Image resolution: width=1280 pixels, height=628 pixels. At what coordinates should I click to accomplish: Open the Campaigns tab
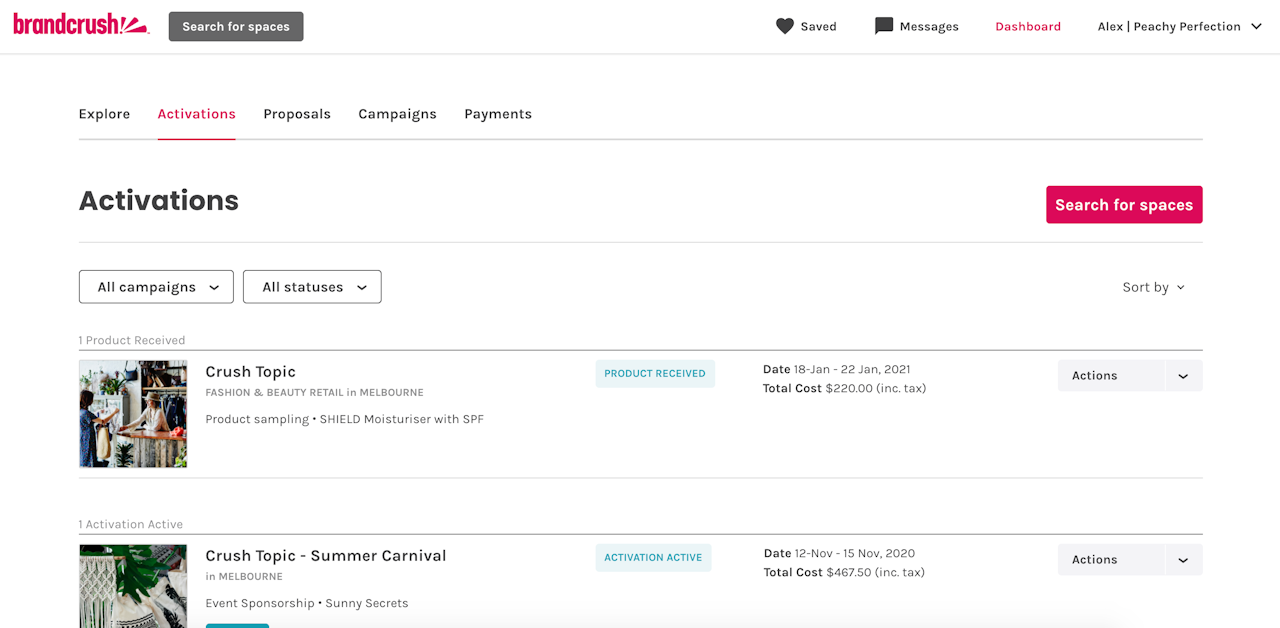pyautogui.click(x=397, y=114)
